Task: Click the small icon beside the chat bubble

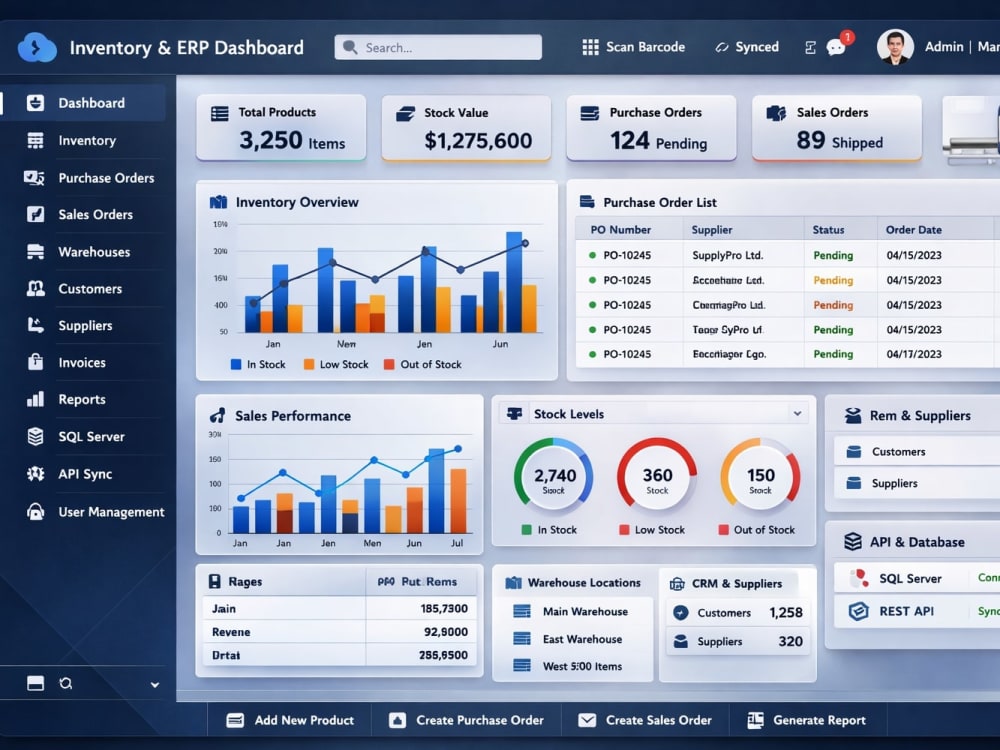Action: tap(811, 47)
